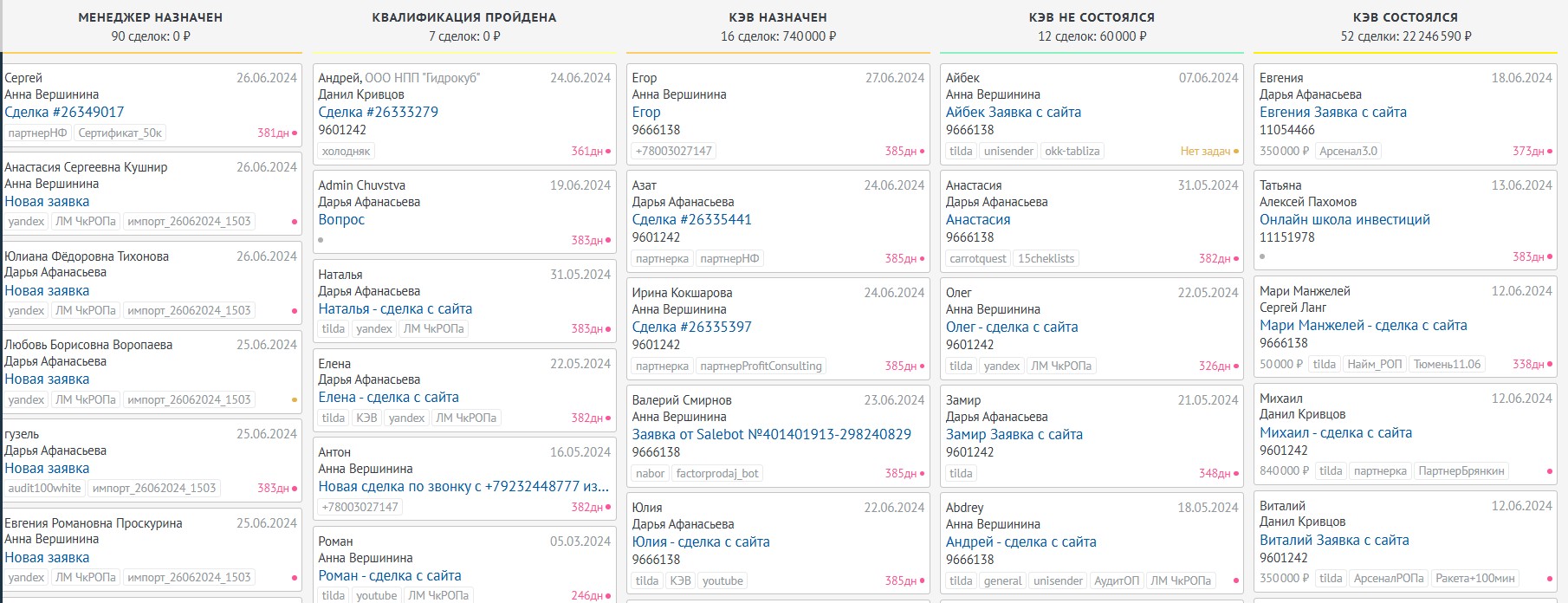Click the "Сертификат_50к" tag
Viewport: 1568px width, 603px height.
[120, 133]
